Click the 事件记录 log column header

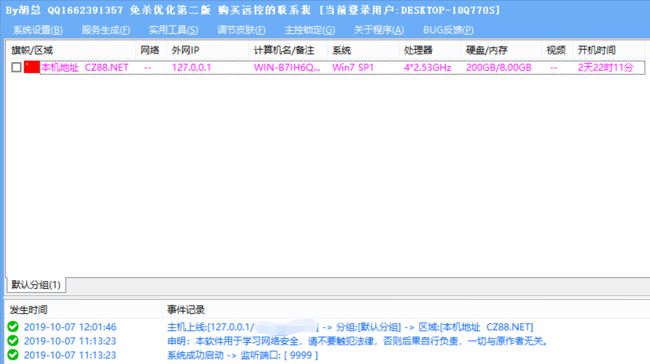pos(186,310)
